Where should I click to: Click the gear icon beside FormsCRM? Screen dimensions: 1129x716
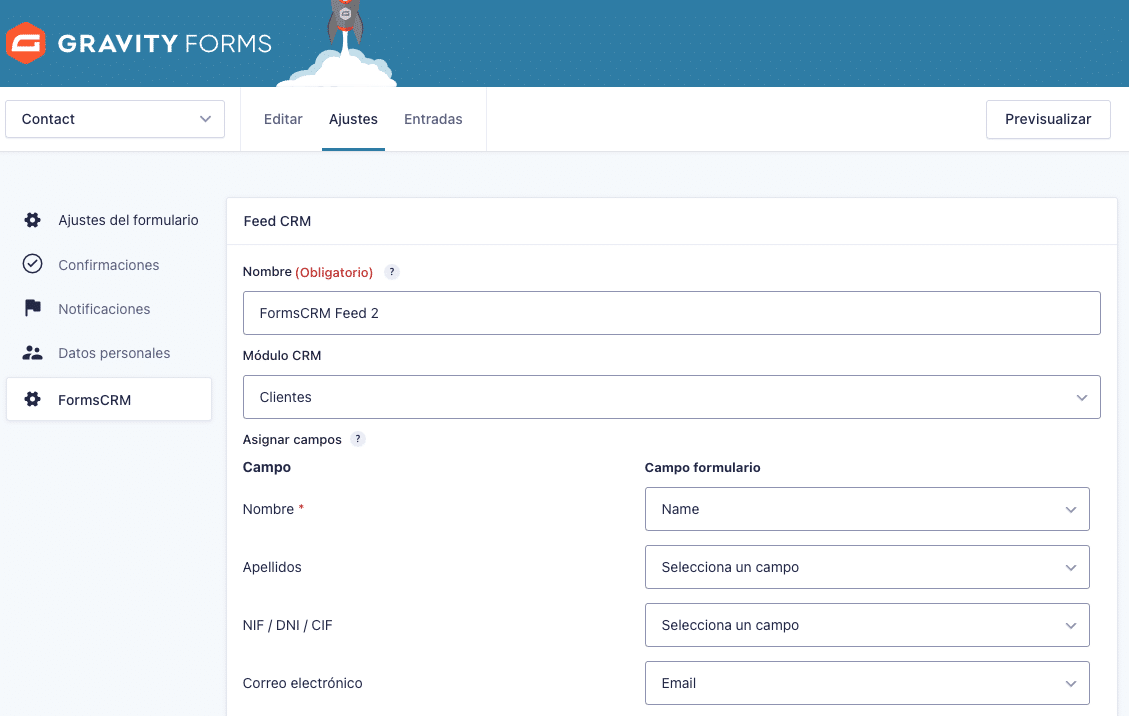click(33, 400)
